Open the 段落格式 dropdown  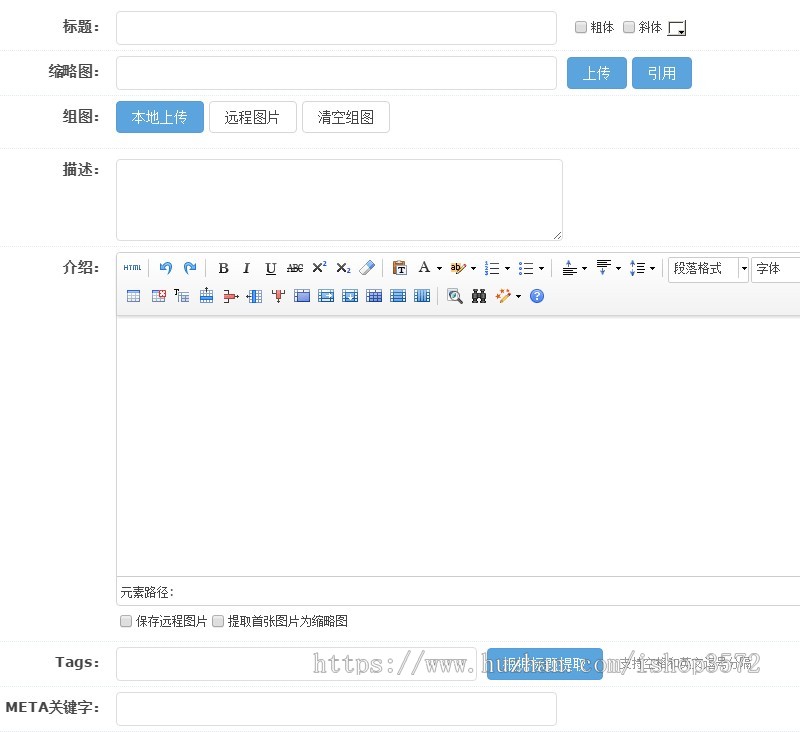[707, 268]
